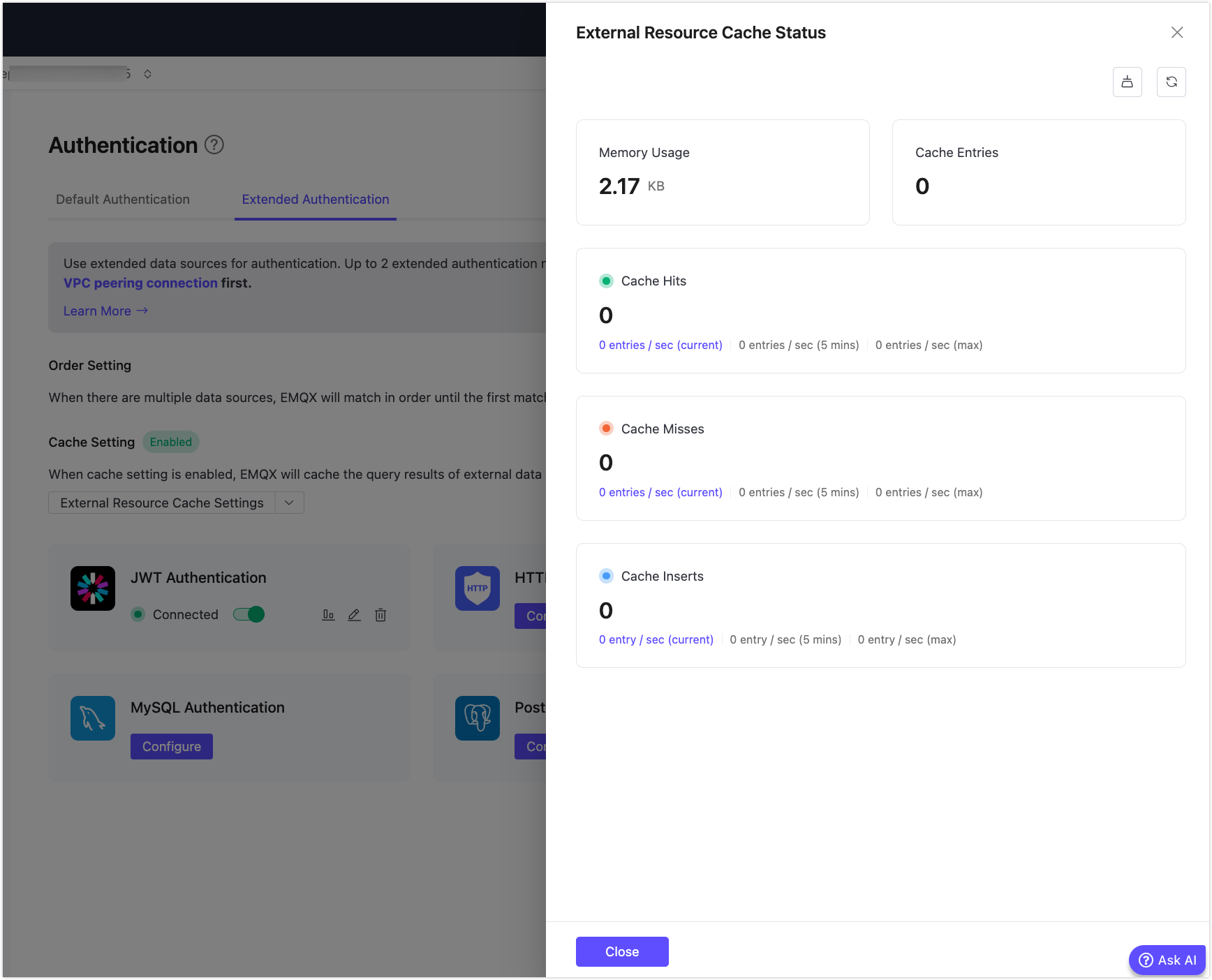The image size is (1212, 980).
Task: Open the VPC peering connection link
Action: coord(140,283)
